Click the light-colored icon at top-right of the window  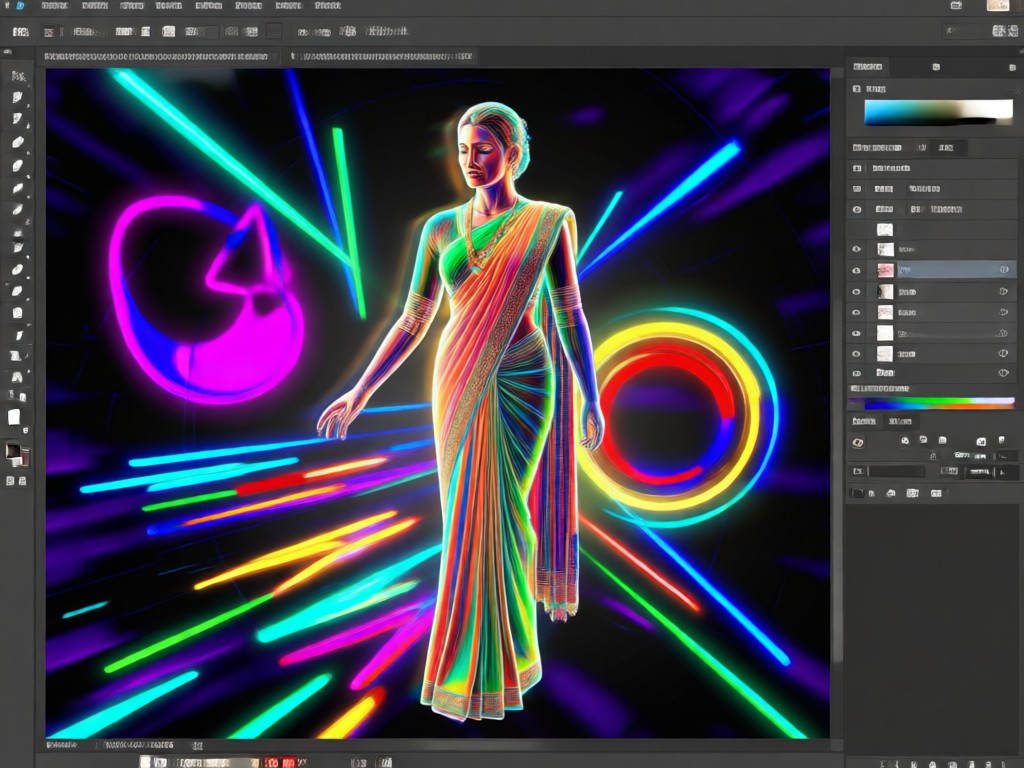pos(997,6)
